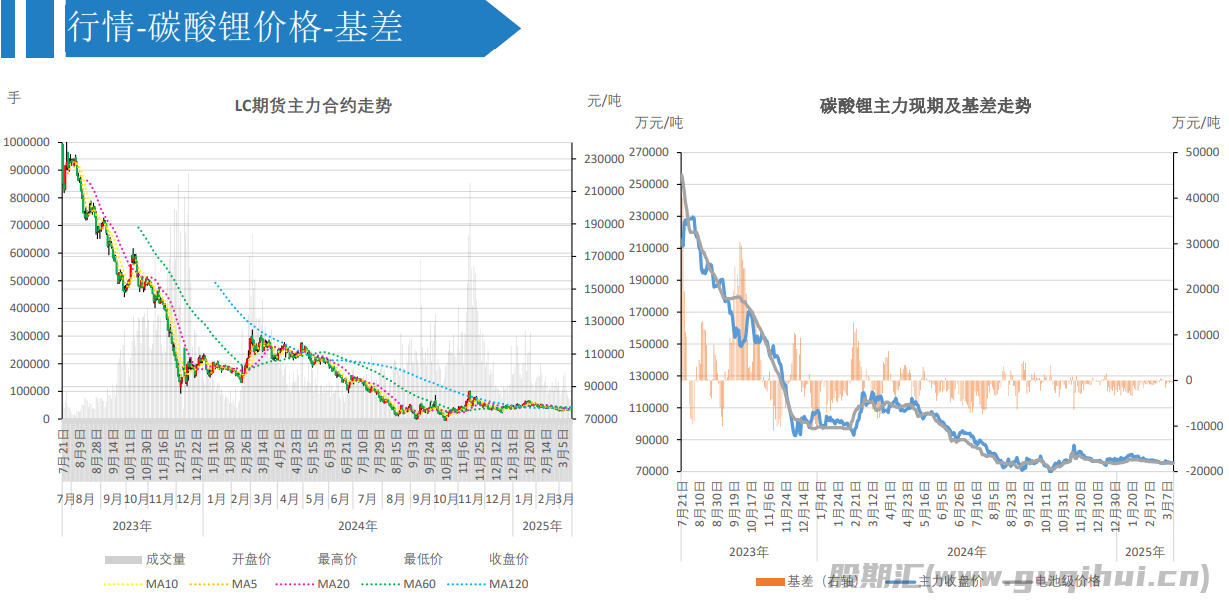
Task: Click the 2023年 label under the left chart
Action: point(132,525)
